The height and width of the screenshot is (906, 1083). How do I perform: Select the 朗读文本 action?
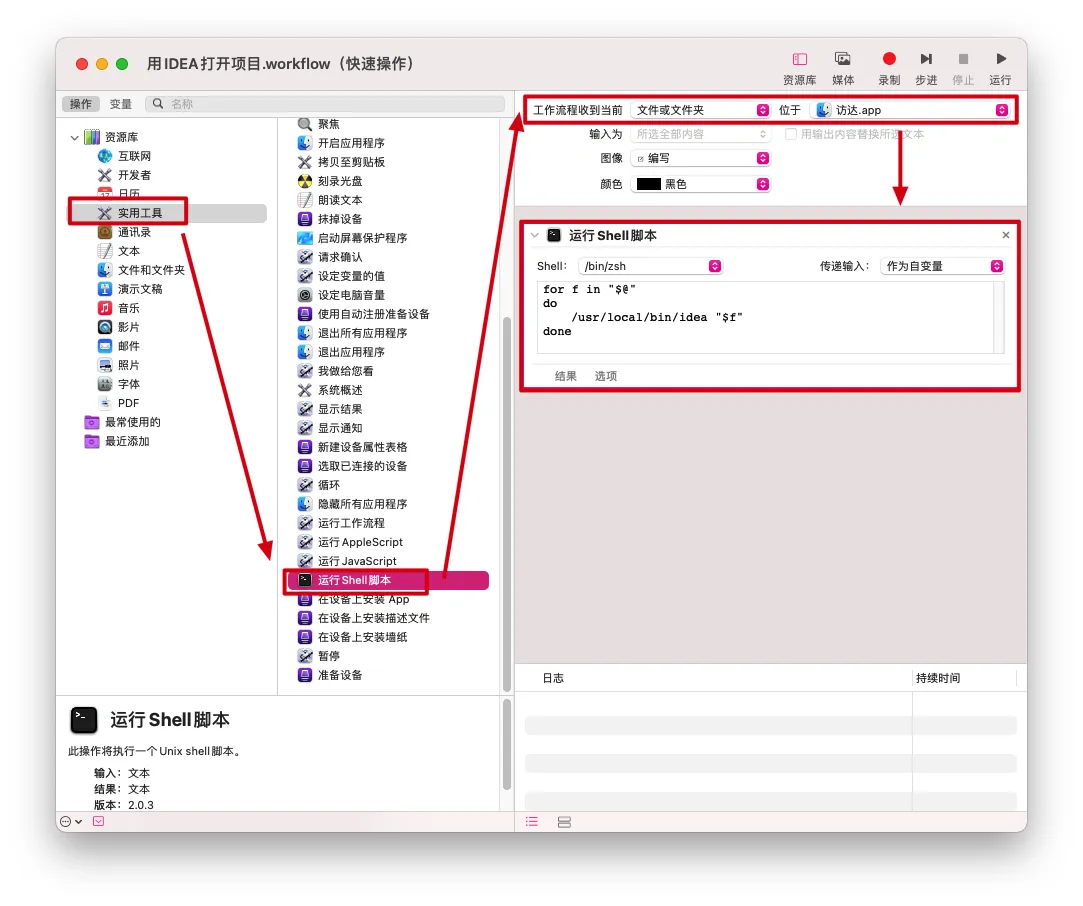pyautogui.click(x=330, y=200)
